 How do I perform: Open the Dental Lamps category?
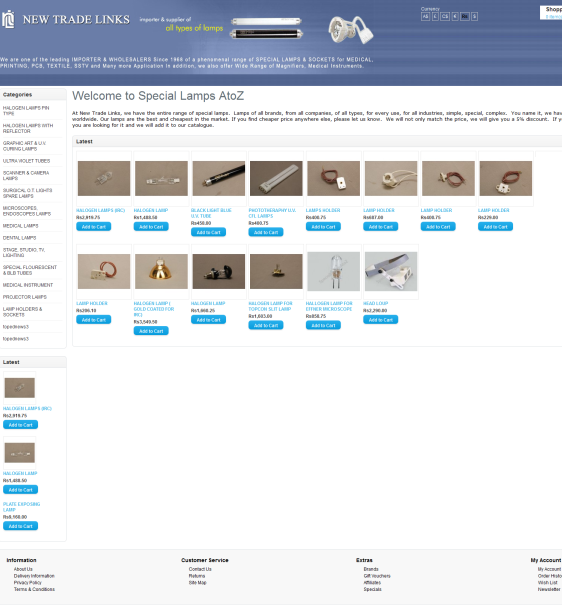point(20,238)
